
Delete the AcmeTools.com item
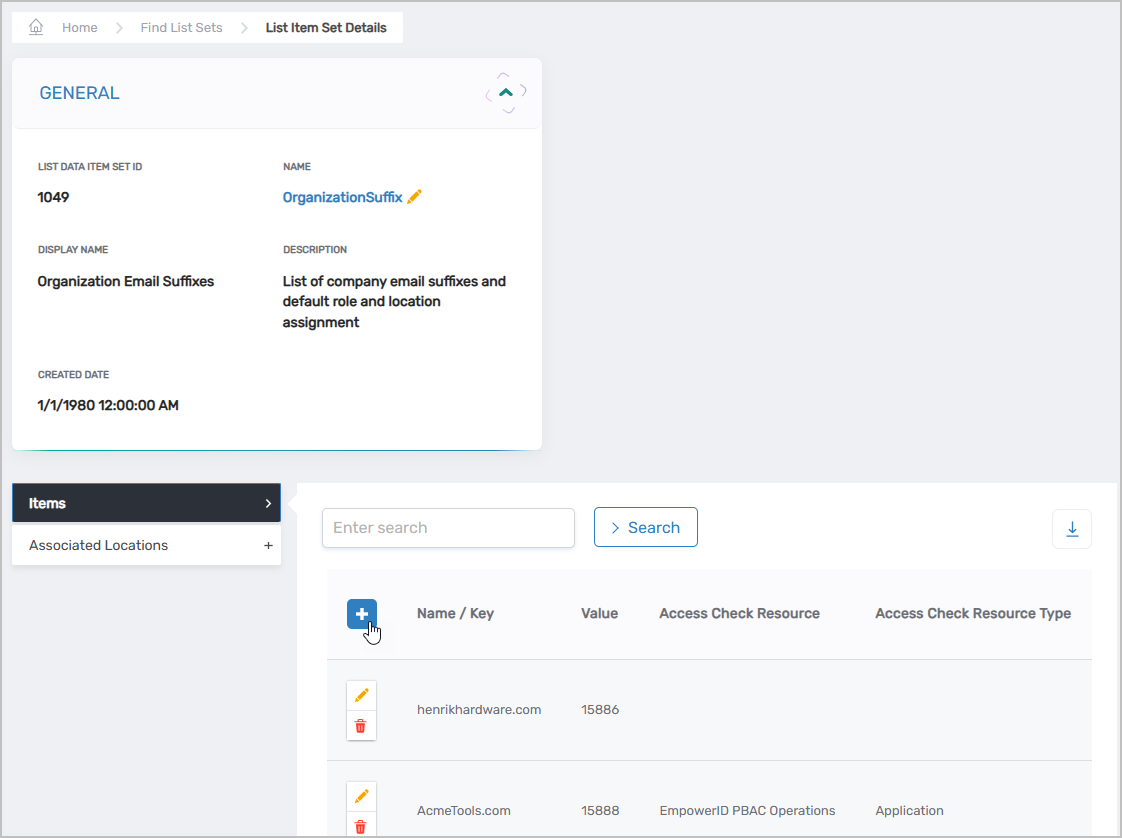[x=361, y=826]
